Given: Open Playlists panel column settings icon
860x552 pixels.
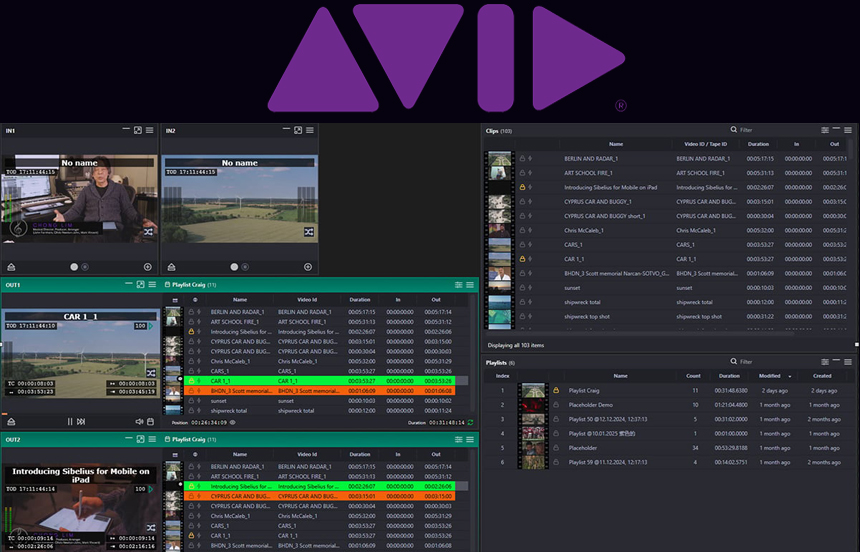Looking at the screenshot, I should point(825,362).
